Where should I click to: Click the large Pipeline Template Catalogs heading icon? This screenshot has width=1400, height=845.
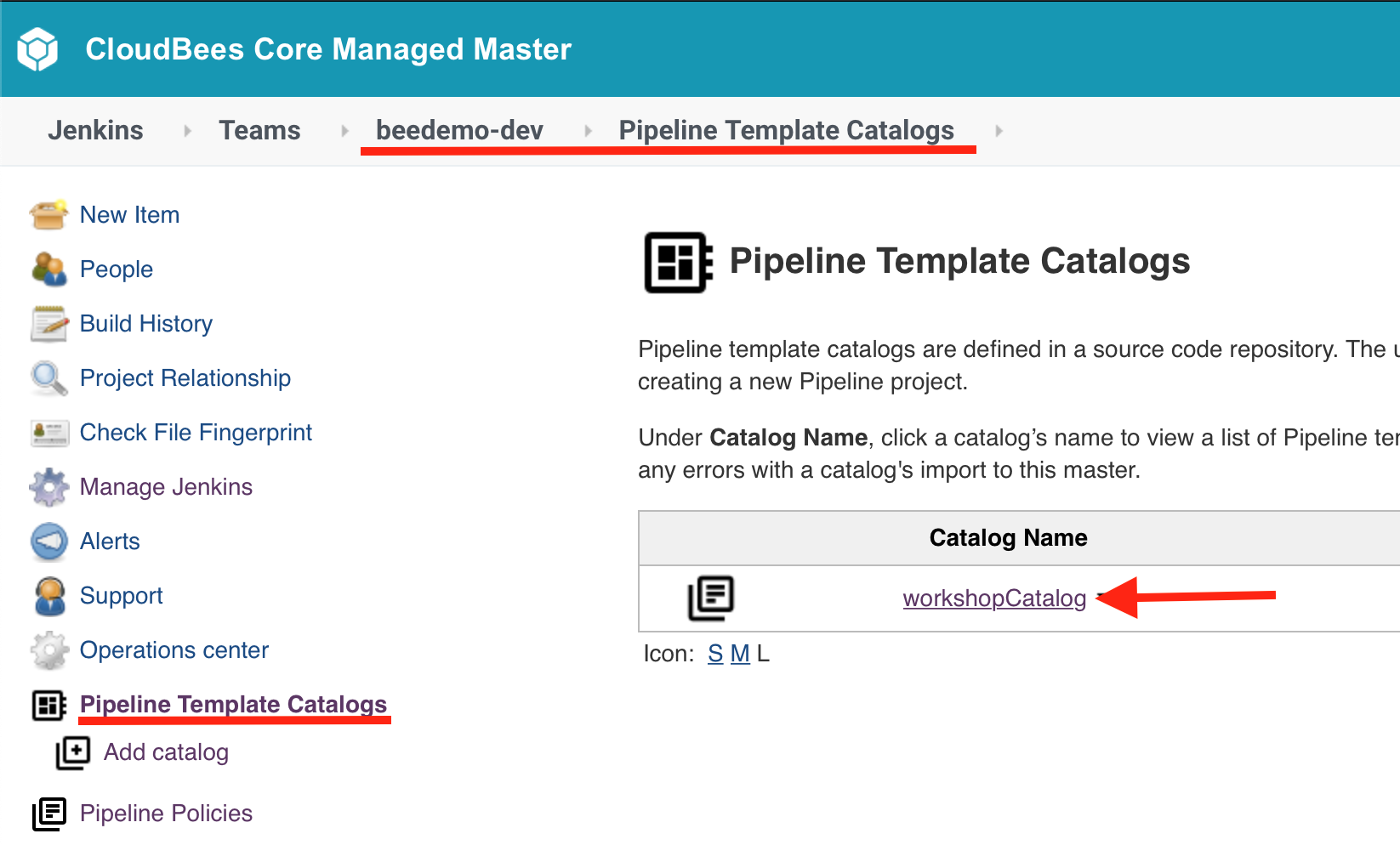678,263
